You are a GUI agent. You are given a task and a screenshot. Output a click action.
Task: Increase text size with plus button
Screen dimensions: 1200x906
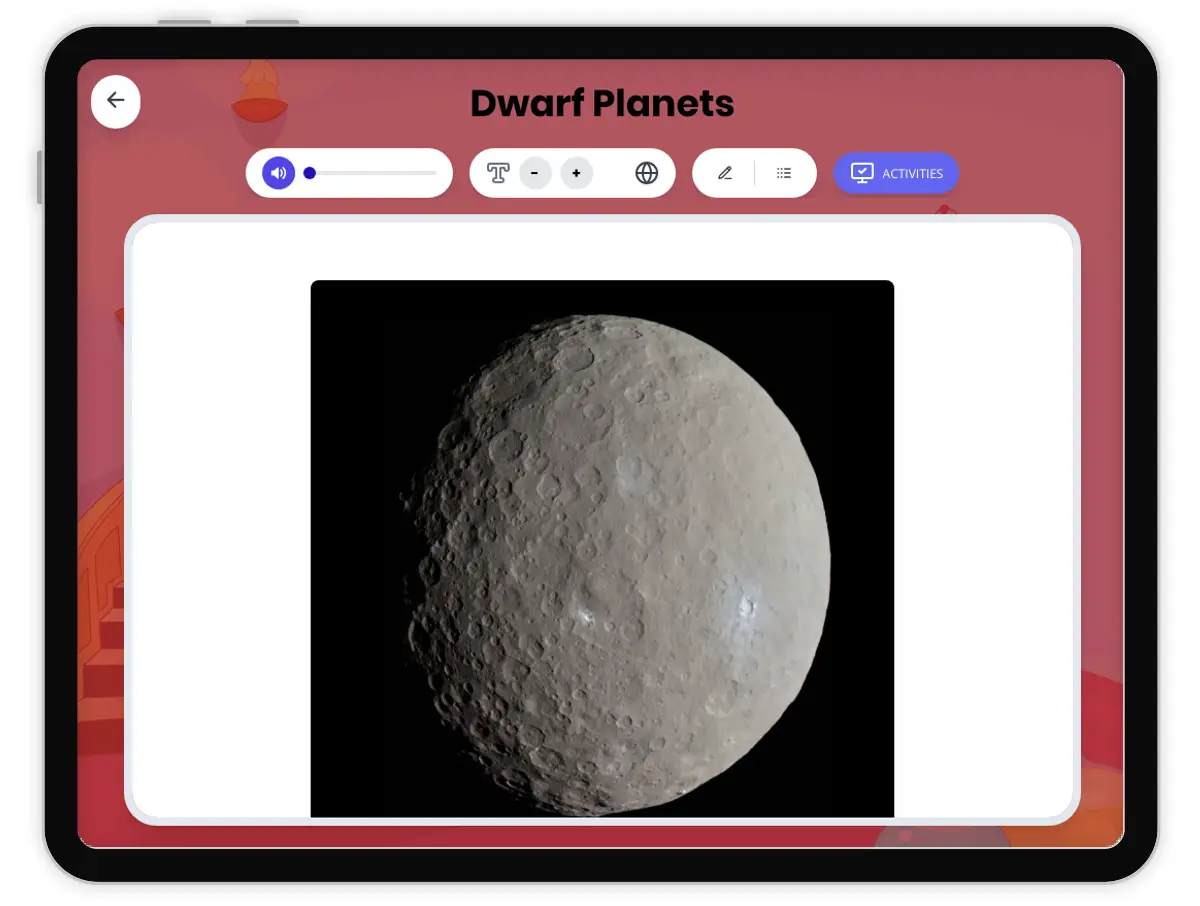tap(576, 173)
